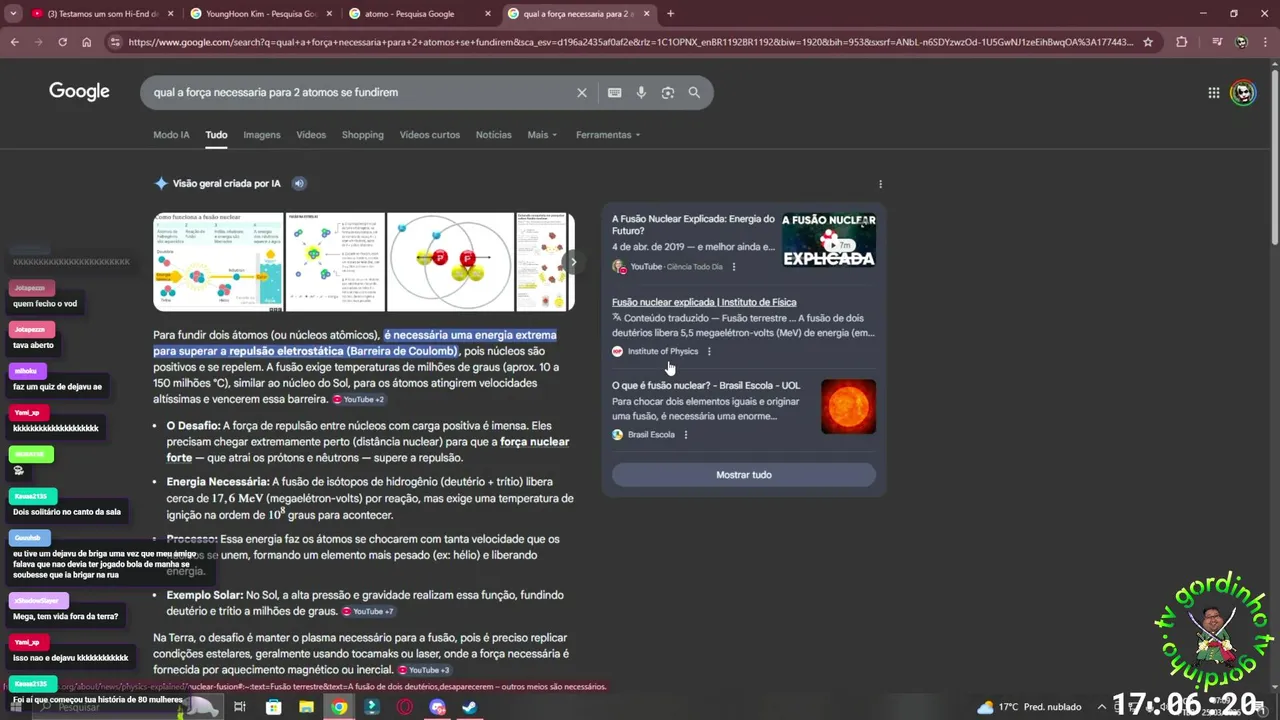
Task: Clear the search query with the X
Action: pyautogui.click(x=582, y=92)
